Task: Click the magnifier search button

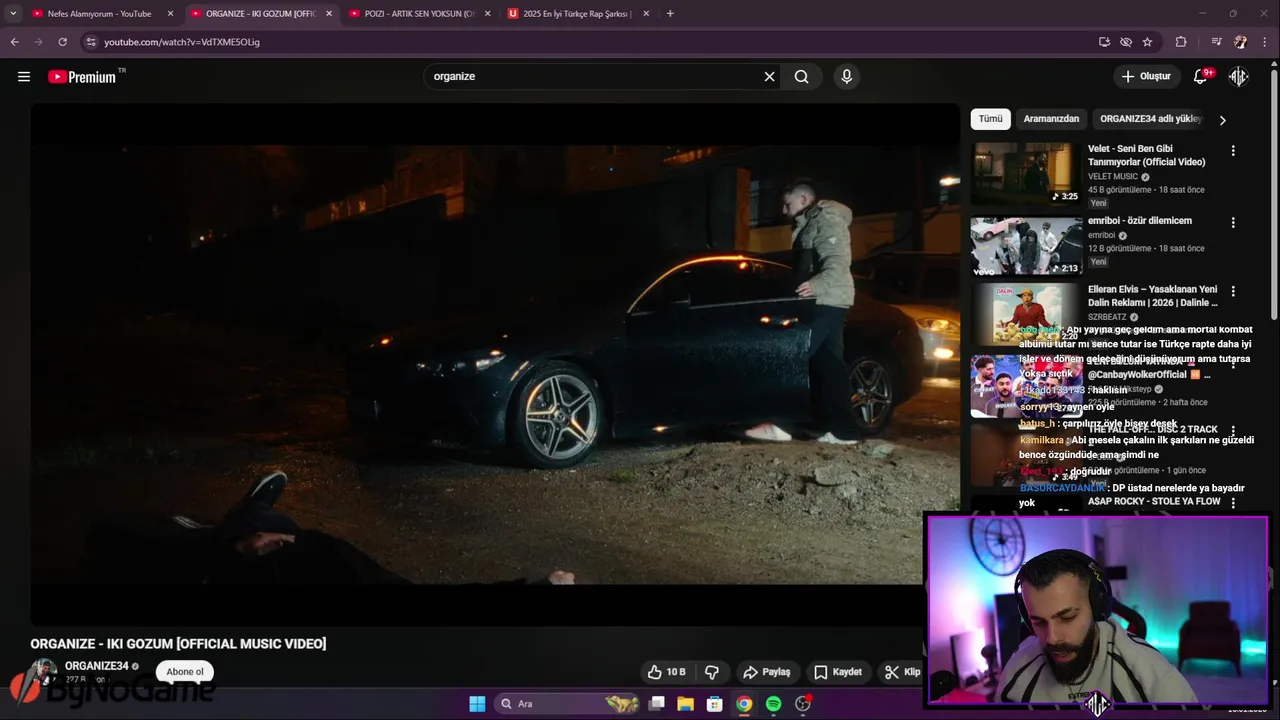Action: pos(801,76)
